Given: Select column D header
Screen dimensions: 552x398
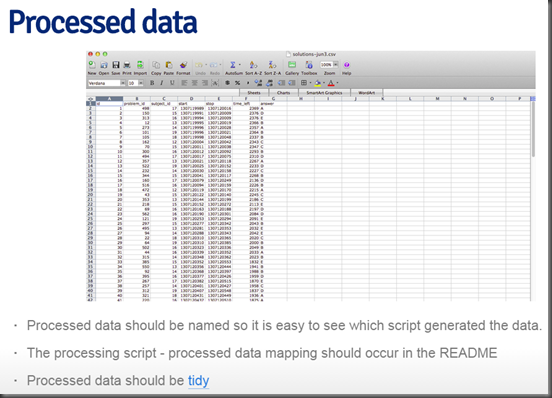Looking at the screenshot, I should pos(192,99).
